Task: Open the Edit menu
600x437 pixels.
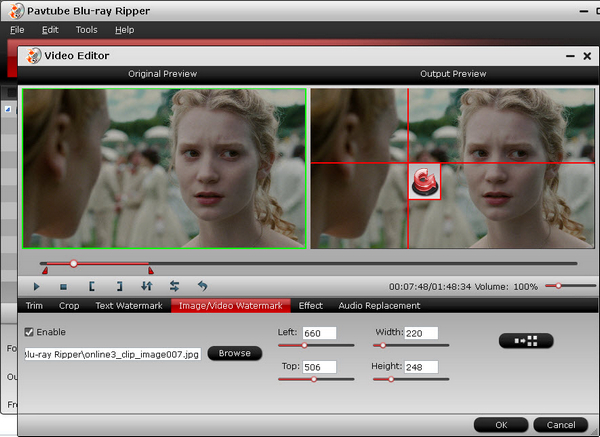Action: click(x=50, y=30)
